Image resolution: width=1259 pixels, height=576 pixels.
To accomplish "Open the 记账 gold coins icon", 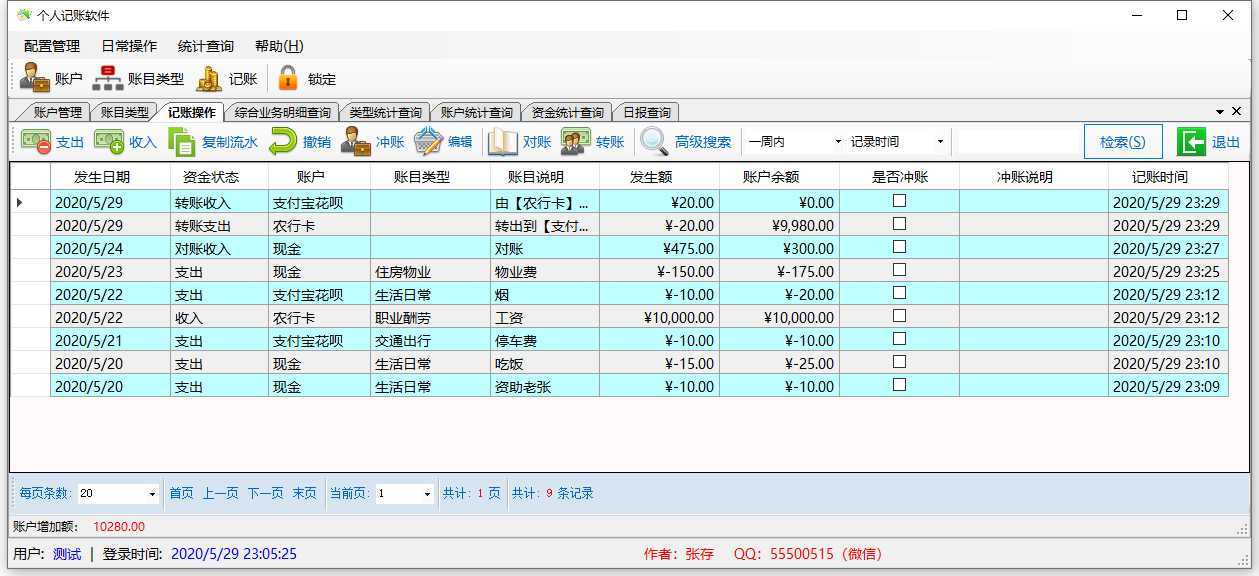I will pos(210,78).
